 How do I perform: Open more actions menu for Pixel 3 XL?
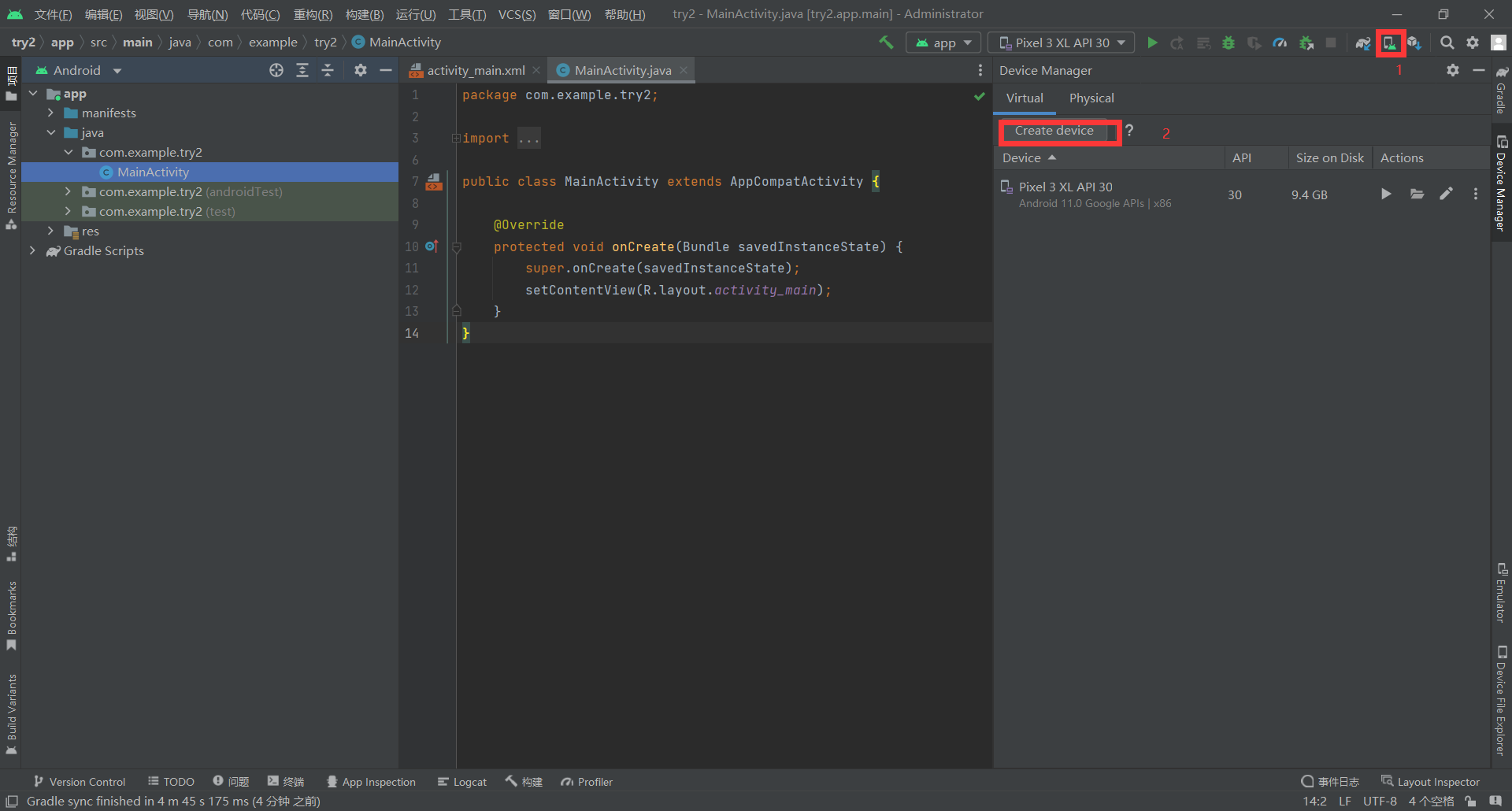pyautogui.click(x=1475, y=194)
